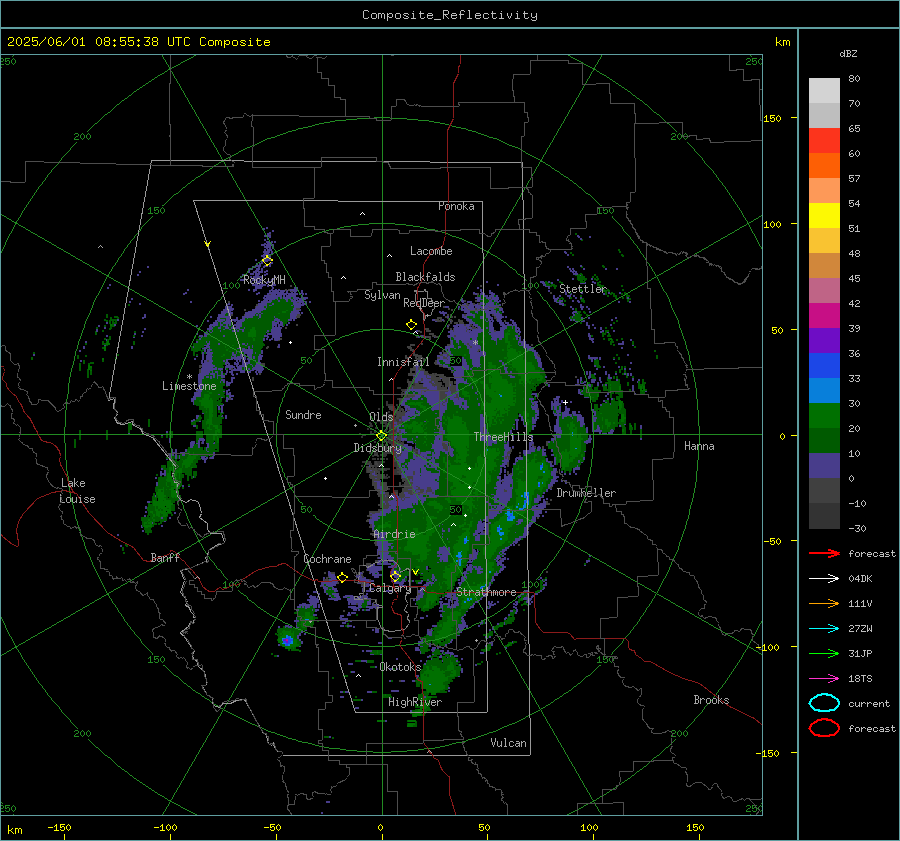This screenshot has width=900, height=841.
Task: Click the Hanna town label
Action: coord(699,446)
